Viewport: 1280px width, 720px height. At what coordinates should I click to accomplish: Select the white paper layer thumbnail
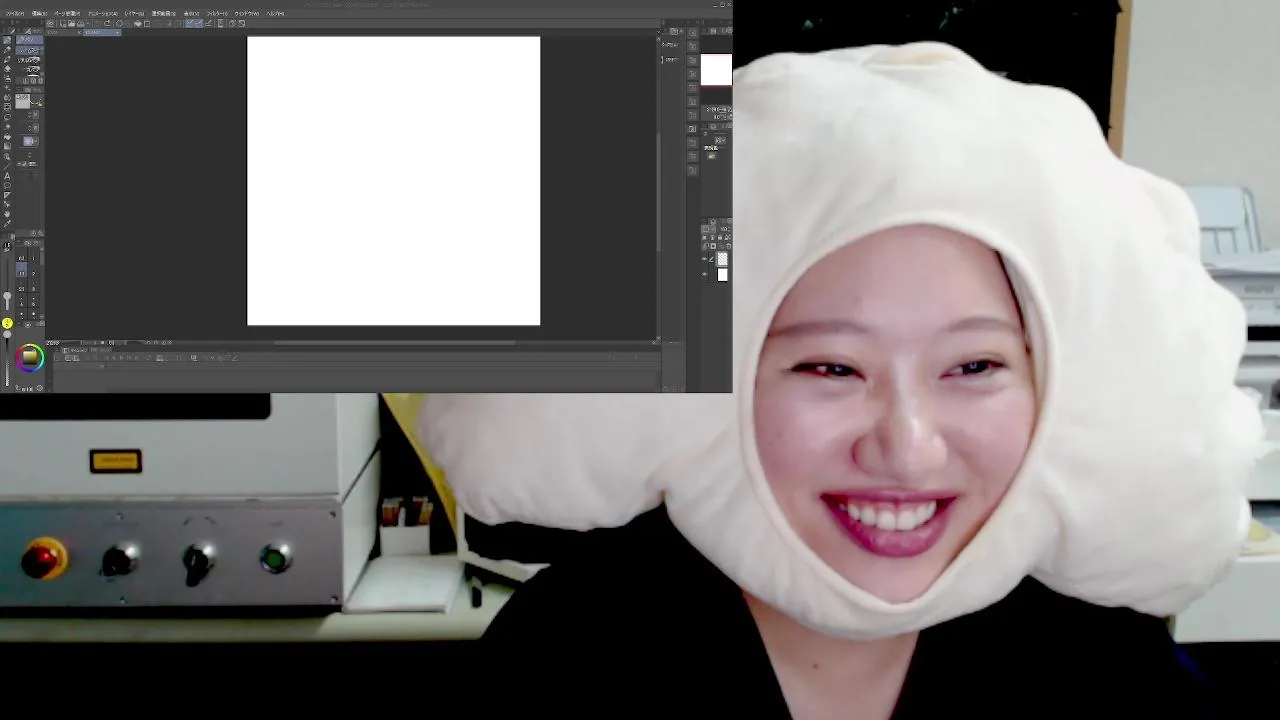point(722,275)
